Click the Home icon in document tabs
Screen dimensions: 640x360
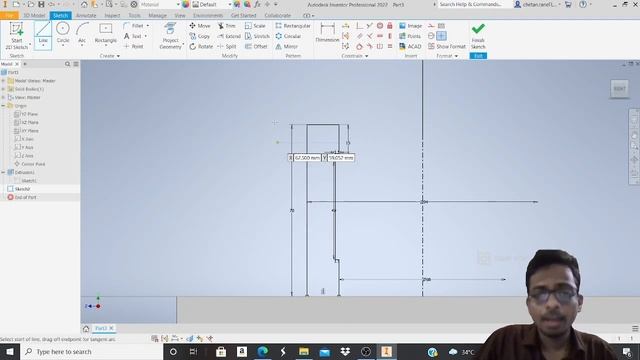[x=86, y=329]
